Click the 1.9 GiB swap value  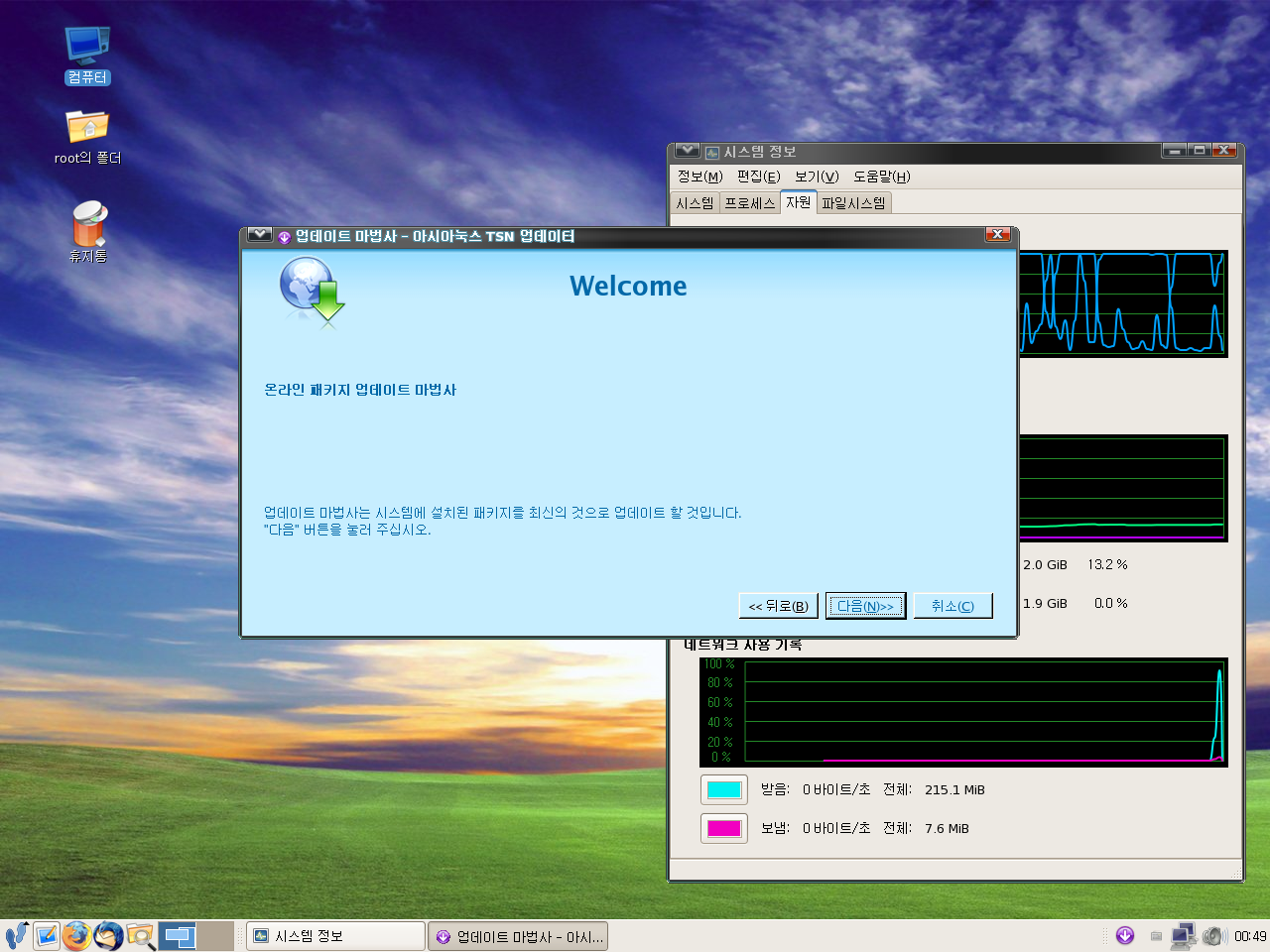[1045, 603]
